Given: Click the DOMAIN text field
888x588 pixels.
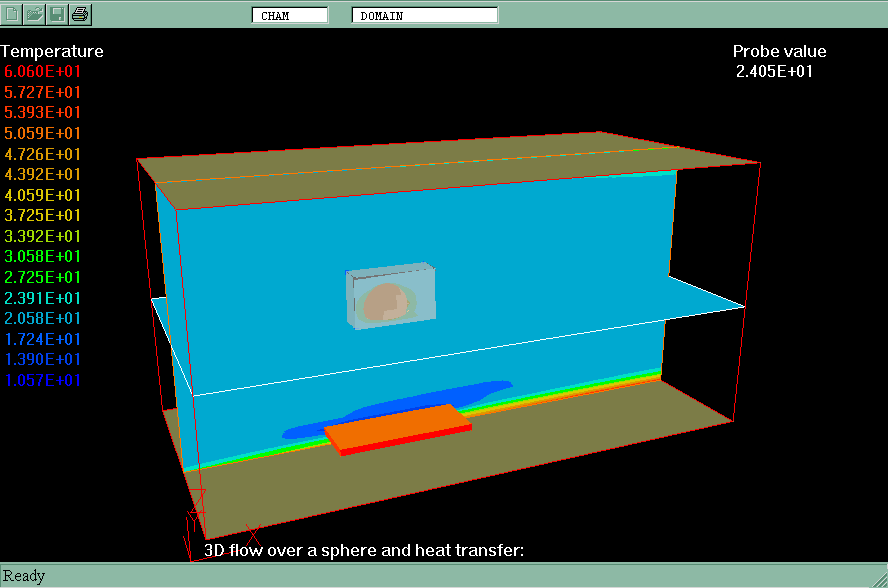Looking at the screenshot, I should (424, 15).
